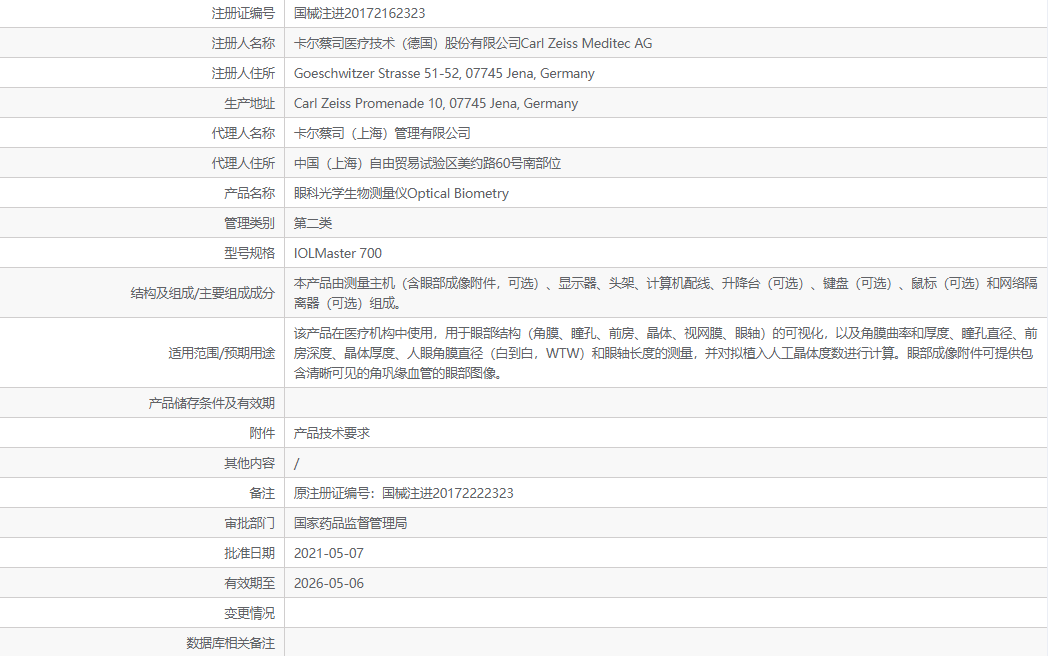Click the 数据库相关备注 row label
The height and width of the screenshot is (656, 1048).
pyautogui.click(x=230, y=643)
